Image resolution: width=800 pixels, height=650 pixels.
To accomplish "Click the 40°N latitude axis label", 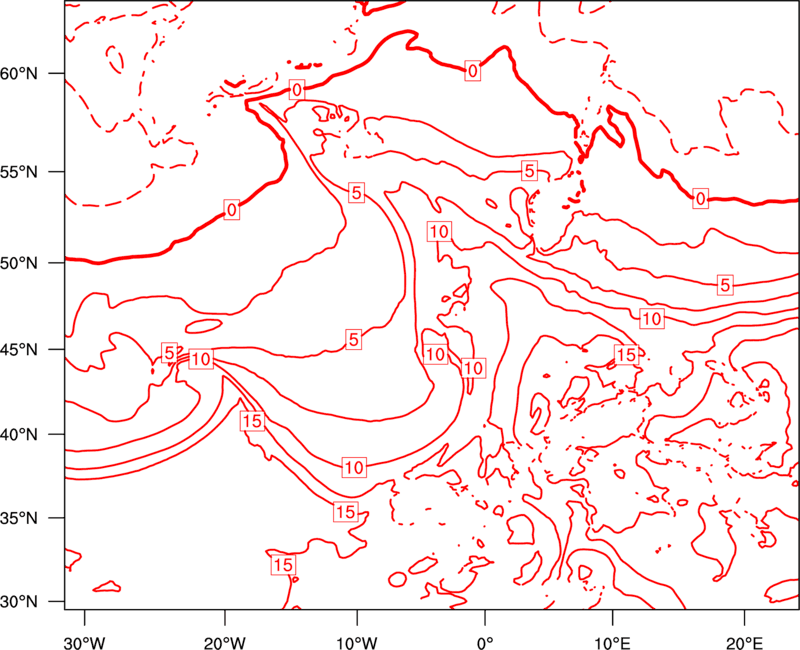I will [19, 435].
